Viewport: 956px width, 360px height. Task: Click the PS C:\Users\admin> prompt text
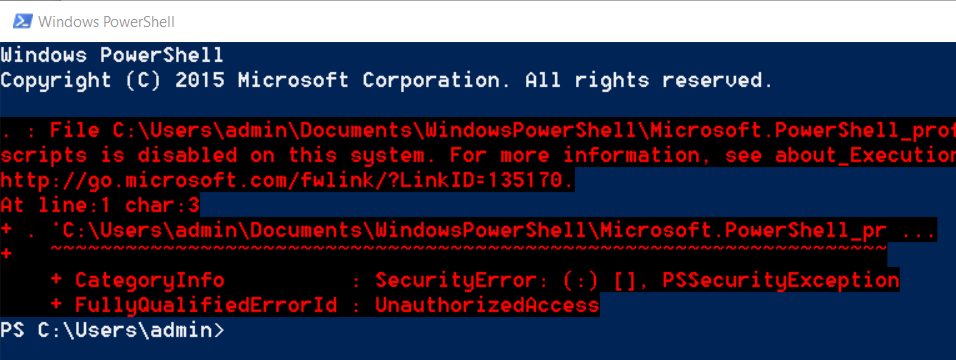[x=112, y=330]
